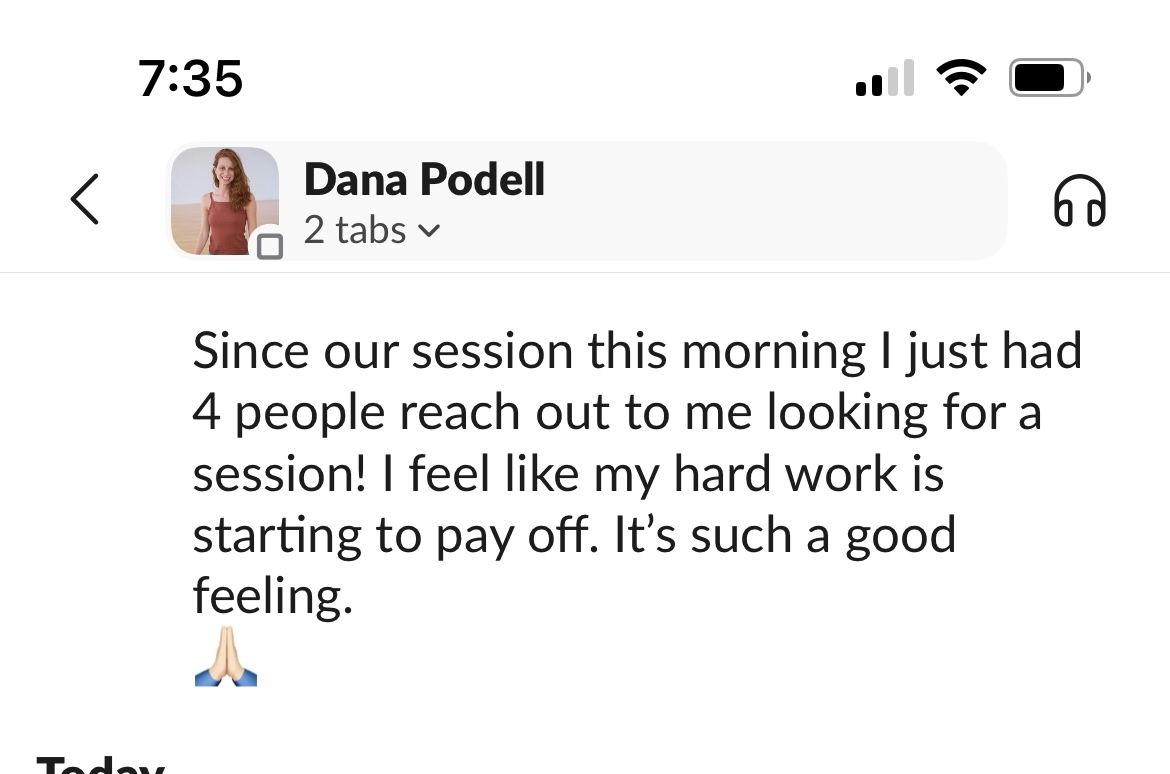
Task: Tap the word "feeling." in message
Action: 273,597
